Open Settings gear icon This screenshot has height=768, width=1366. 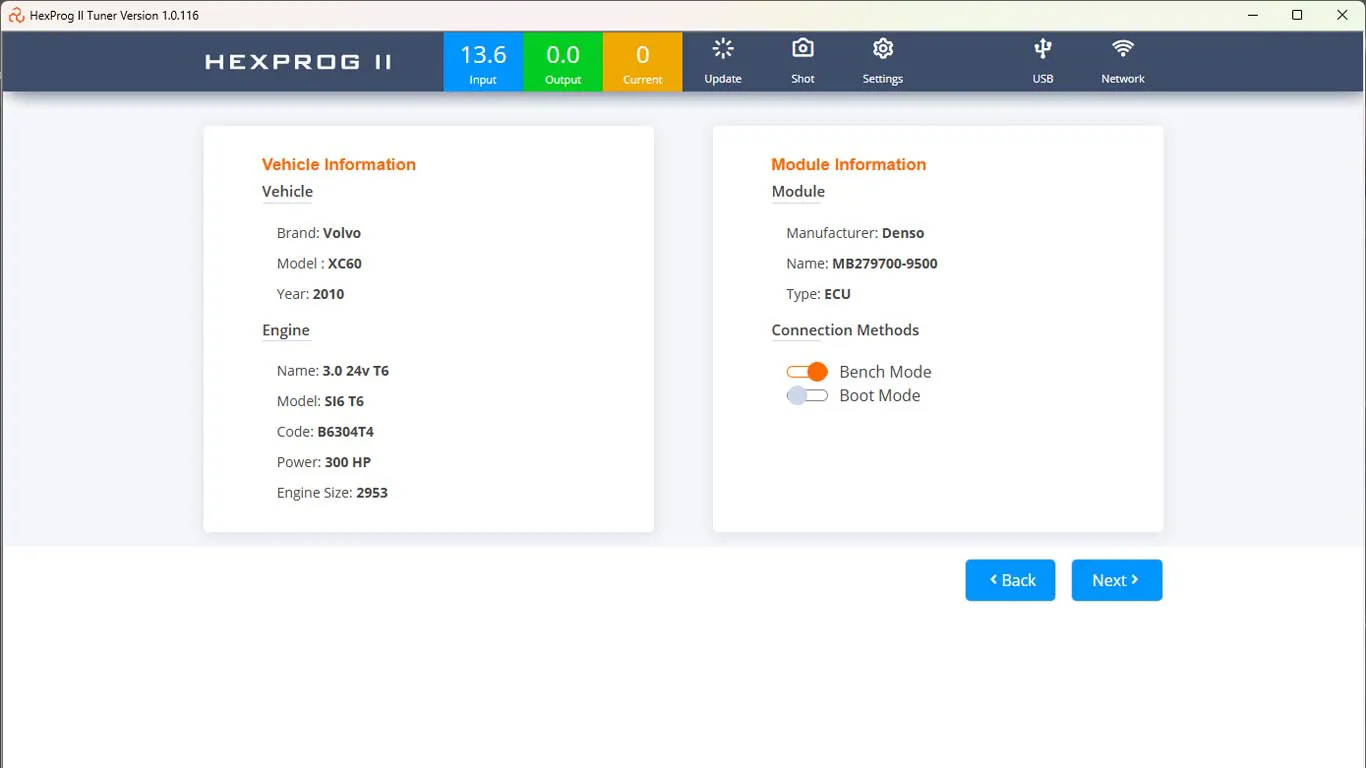[883, 49]
